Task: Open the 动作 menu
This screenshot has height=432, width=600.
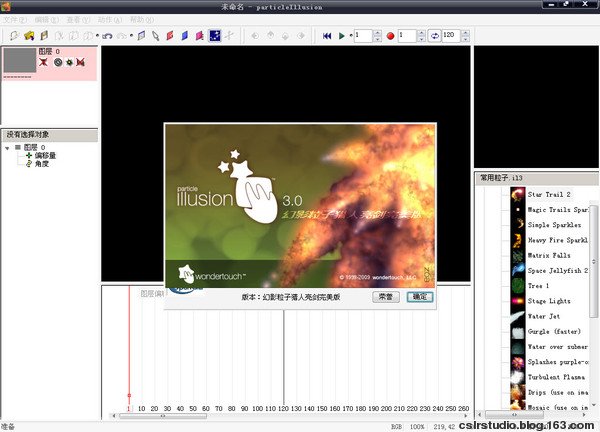Action: coord(110,20)
